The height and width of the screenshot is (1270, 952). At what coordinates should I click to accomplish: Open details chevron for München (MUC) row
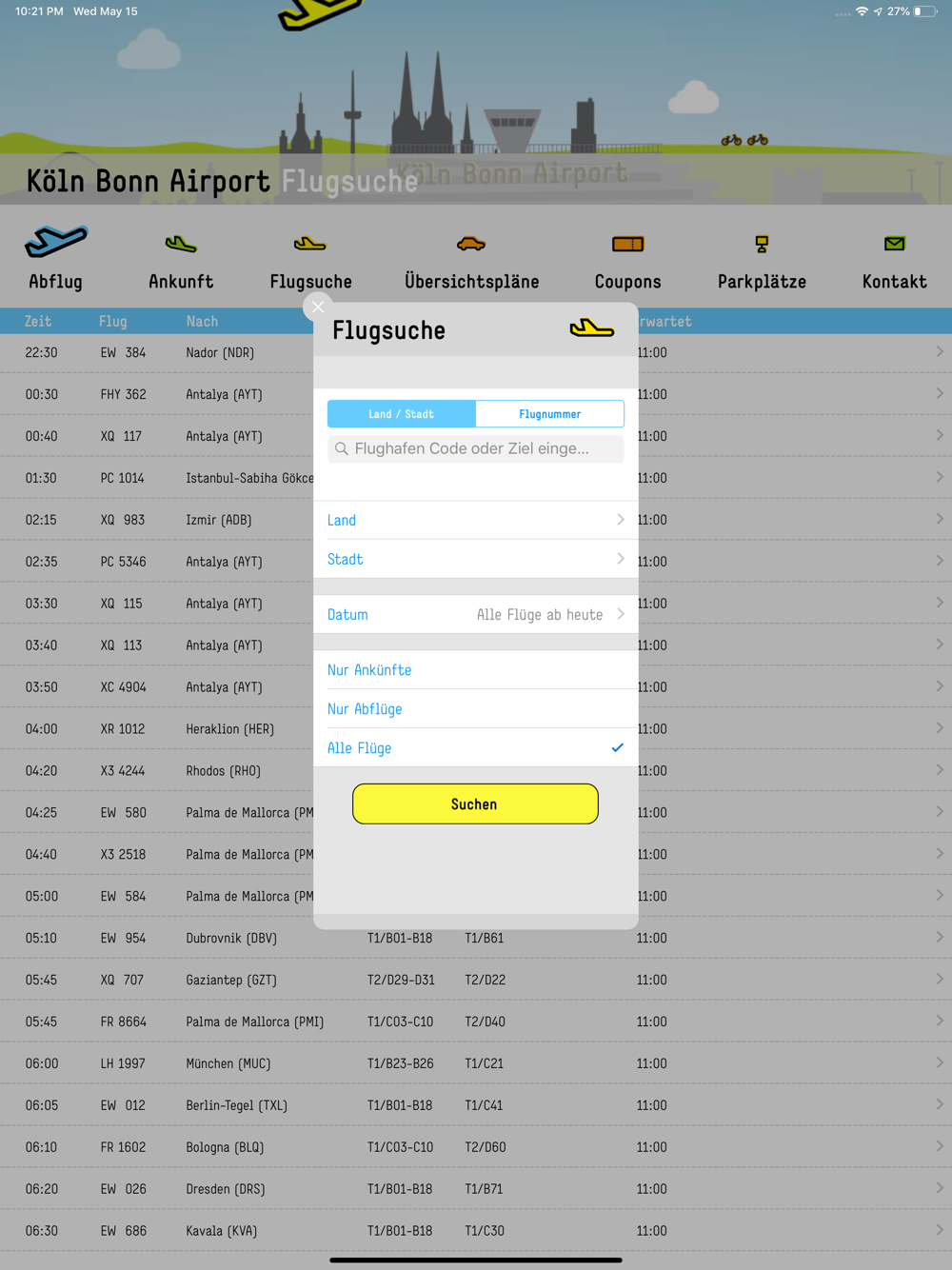tap(940, 1063)
